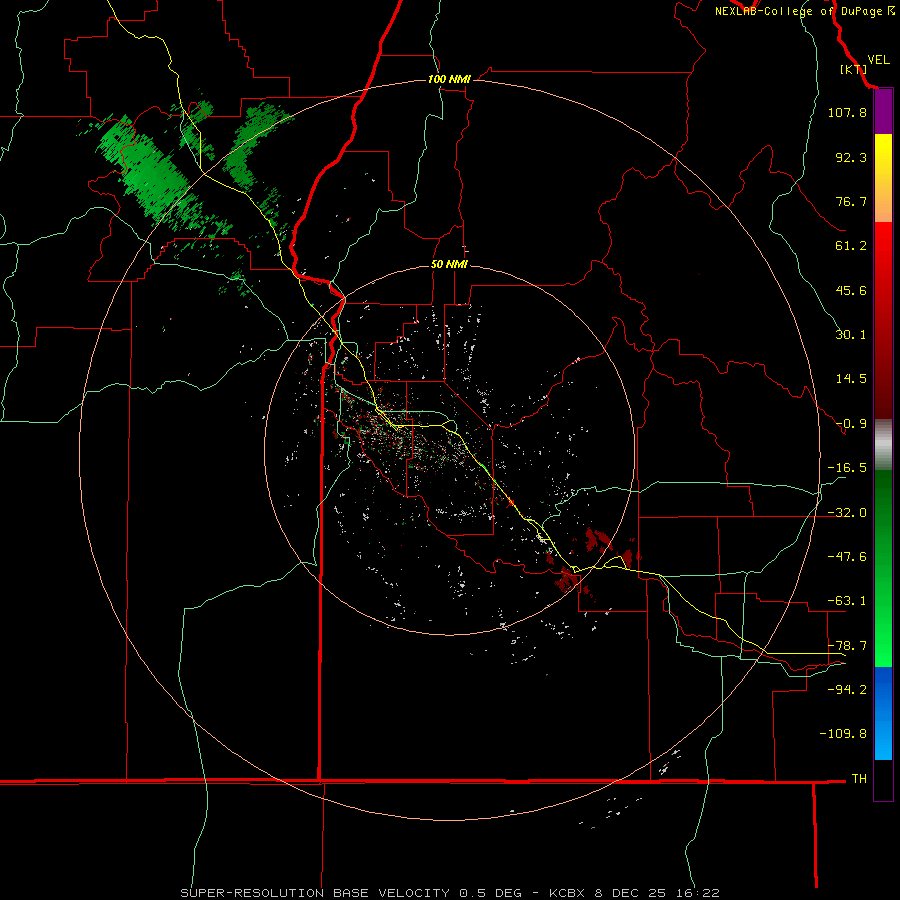
Task: Click the VEL legend title
Action: click(879, 60)
